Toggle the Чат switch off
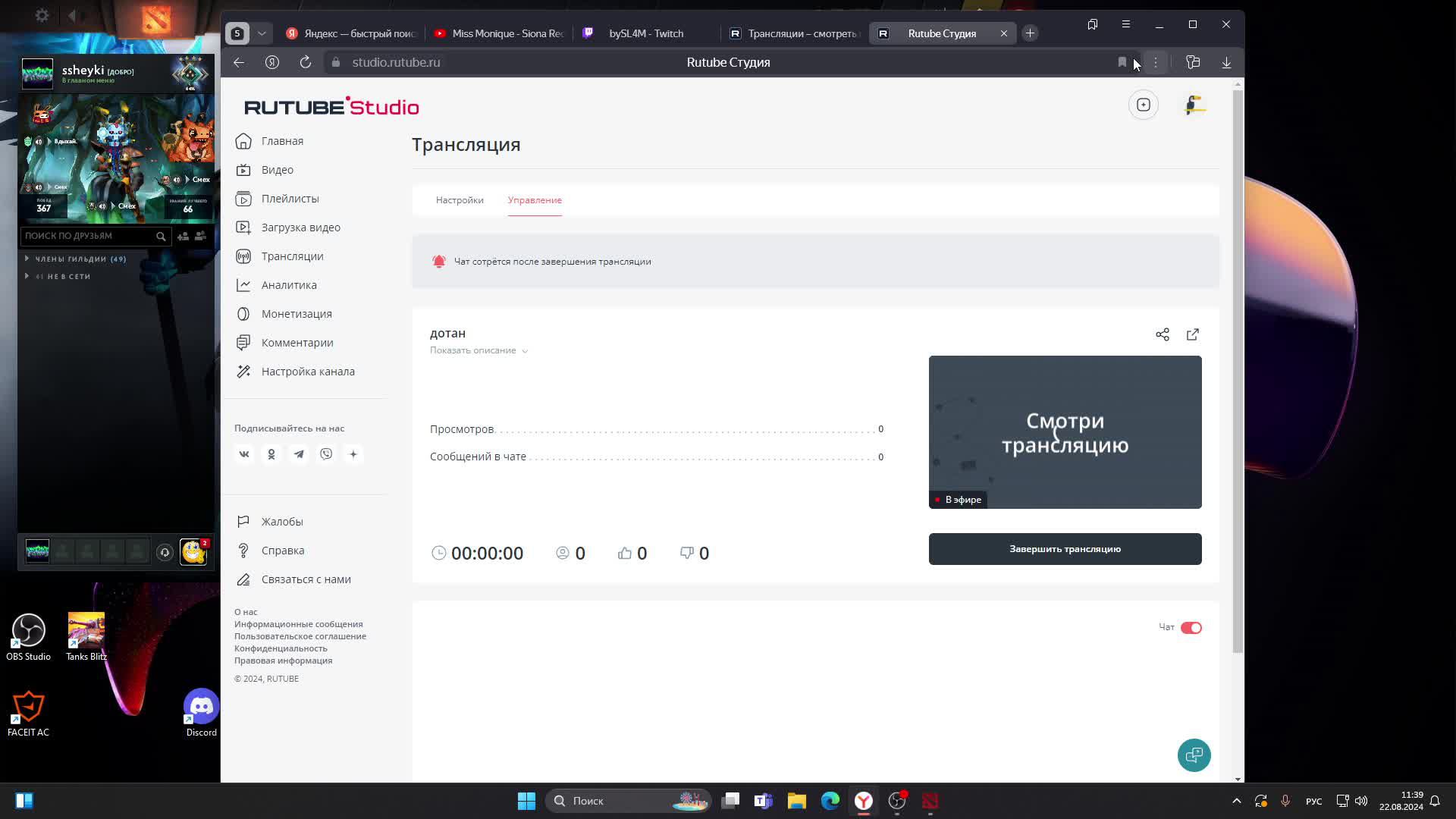Screen dimensions: 1456x819 [1191, 628]
